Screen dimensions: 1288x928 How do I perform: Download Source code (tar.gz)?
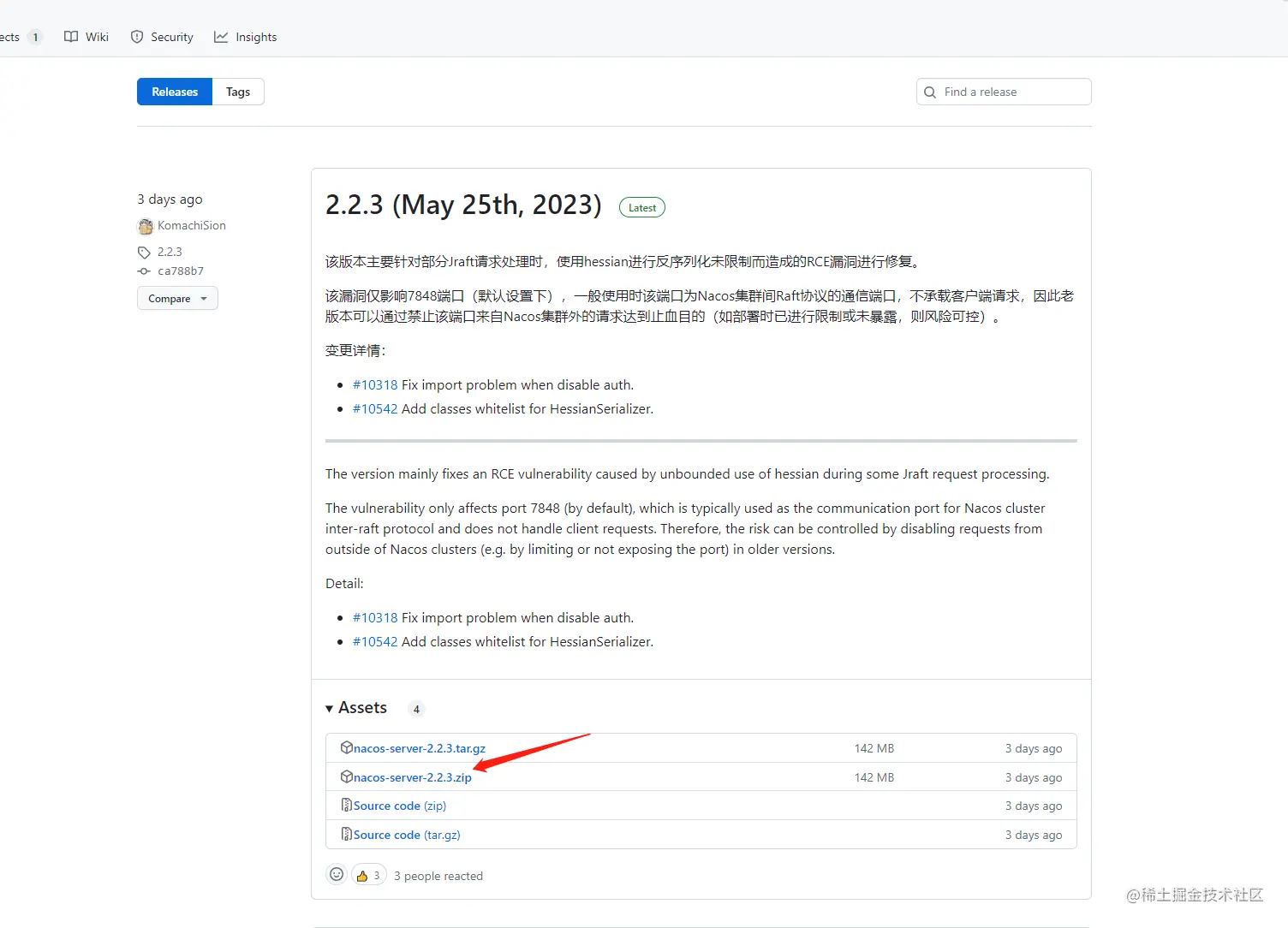point(407,835)
